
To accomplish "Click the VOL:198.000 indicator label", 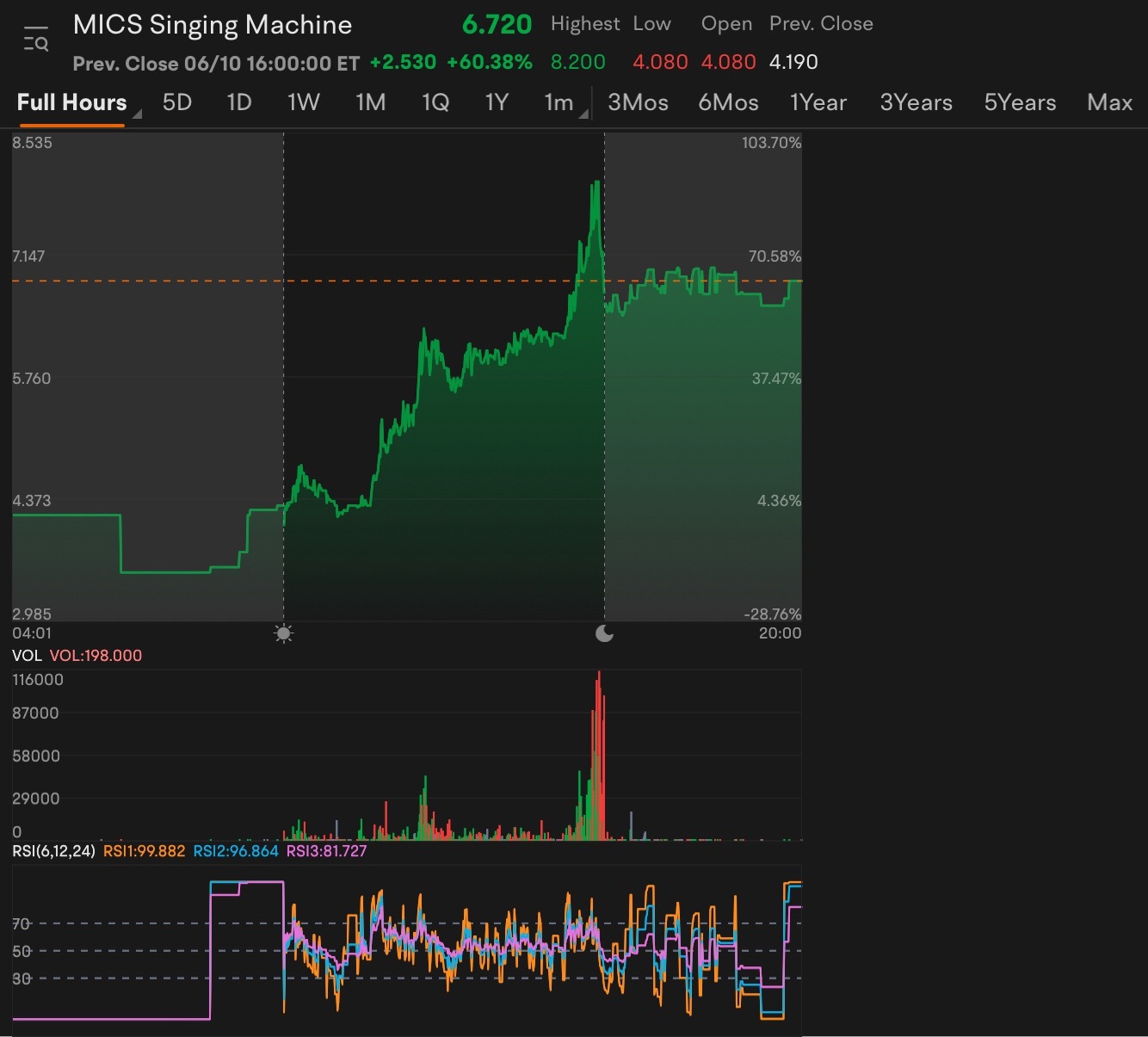I will point(96,656).
